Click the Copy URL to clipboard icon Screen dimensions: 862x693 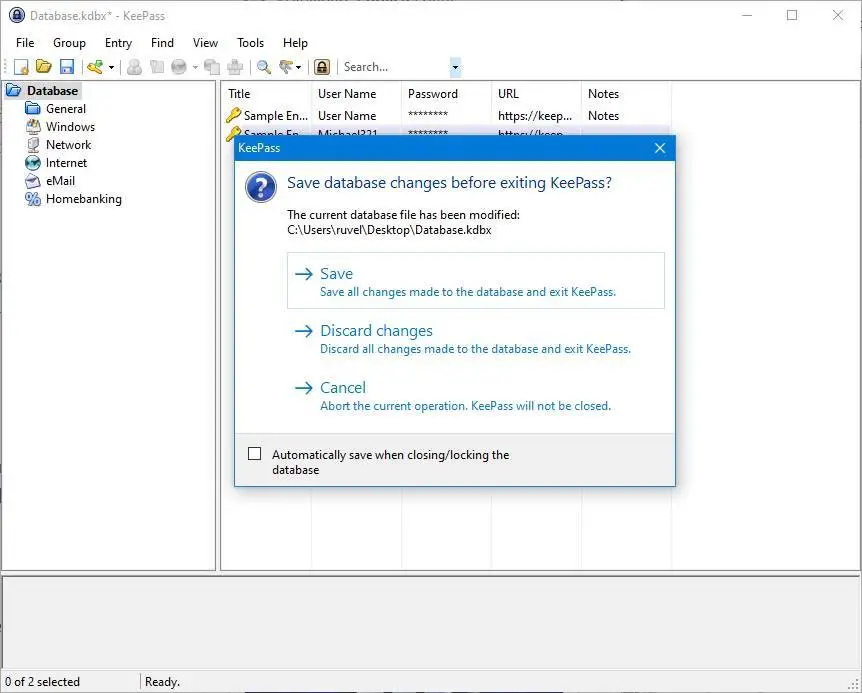click(212, 67)
